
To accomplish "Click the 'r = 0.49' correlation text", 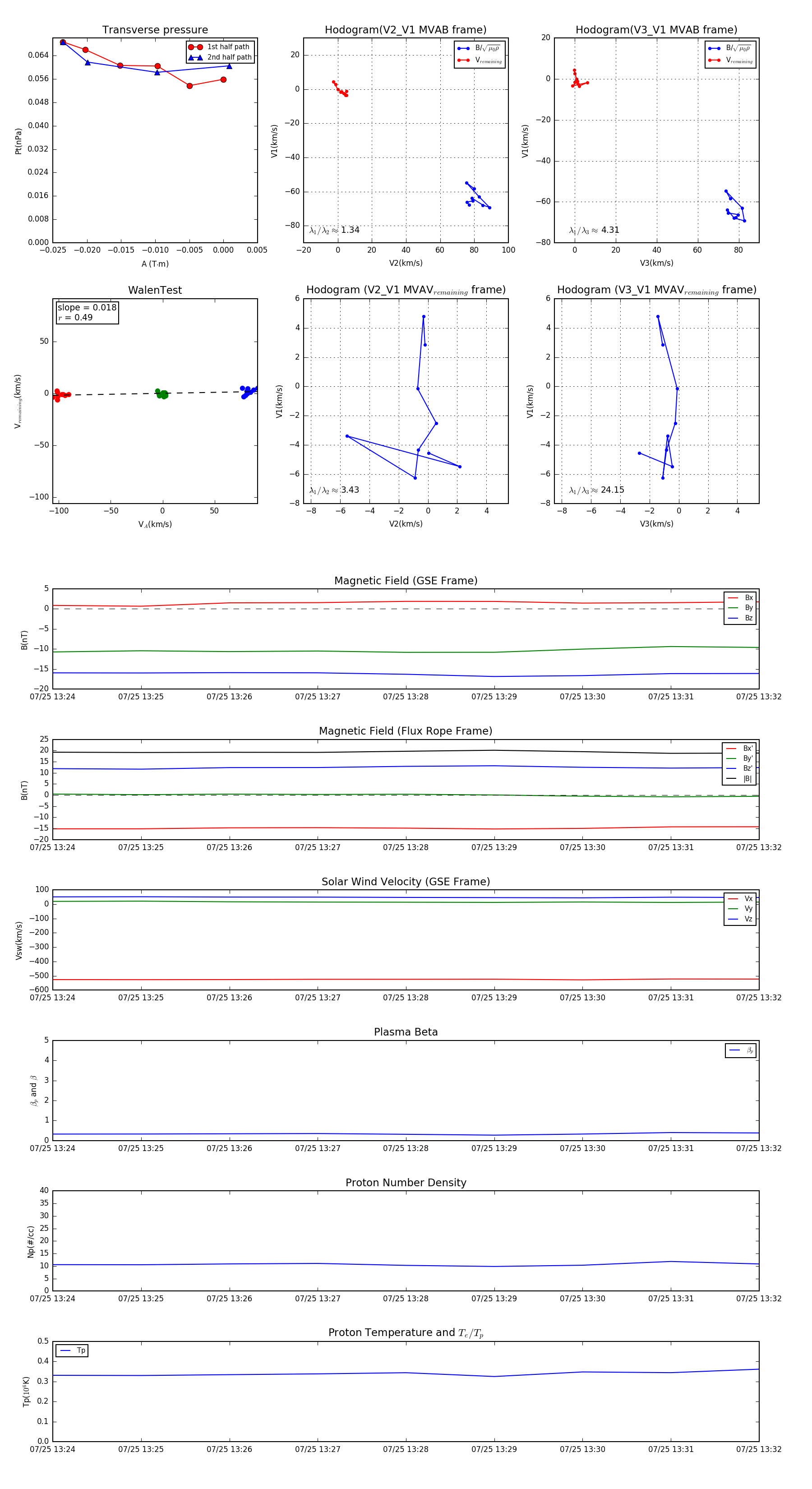I will (75, 317).
